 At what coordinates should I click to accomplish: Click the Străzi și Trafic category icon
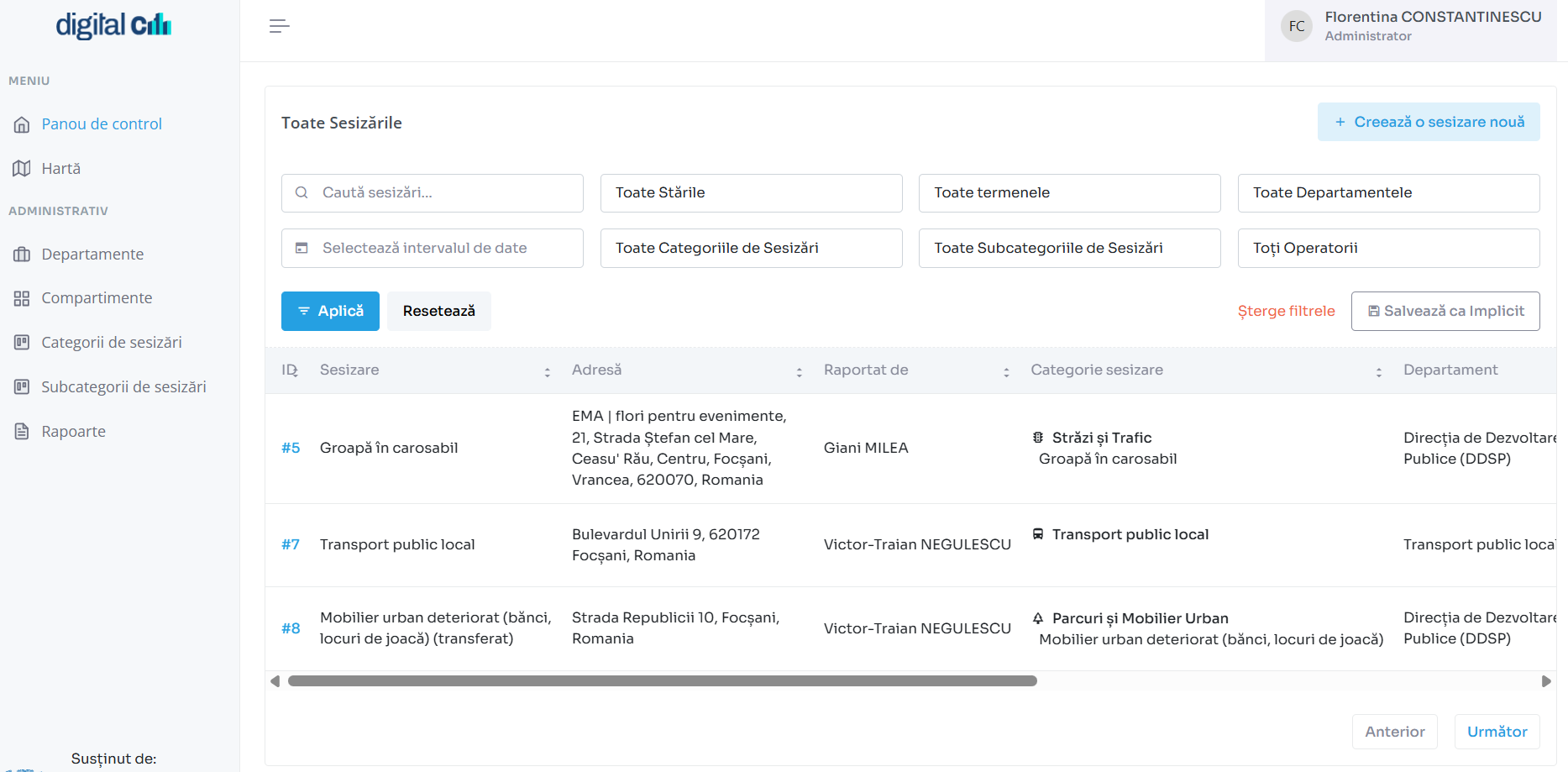(1038, 438)
